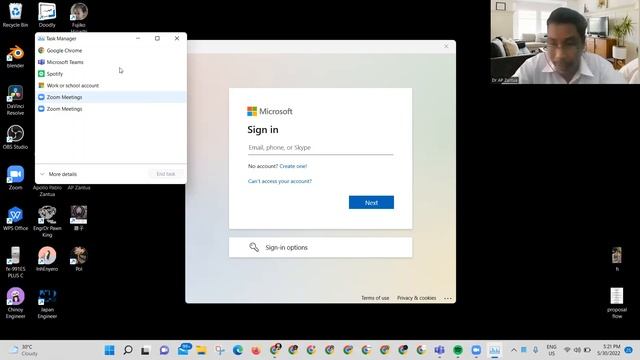The width and height of the screenshot is (640, 360).
Task: Open taskbar Search
Action: (x=128, y=350)
